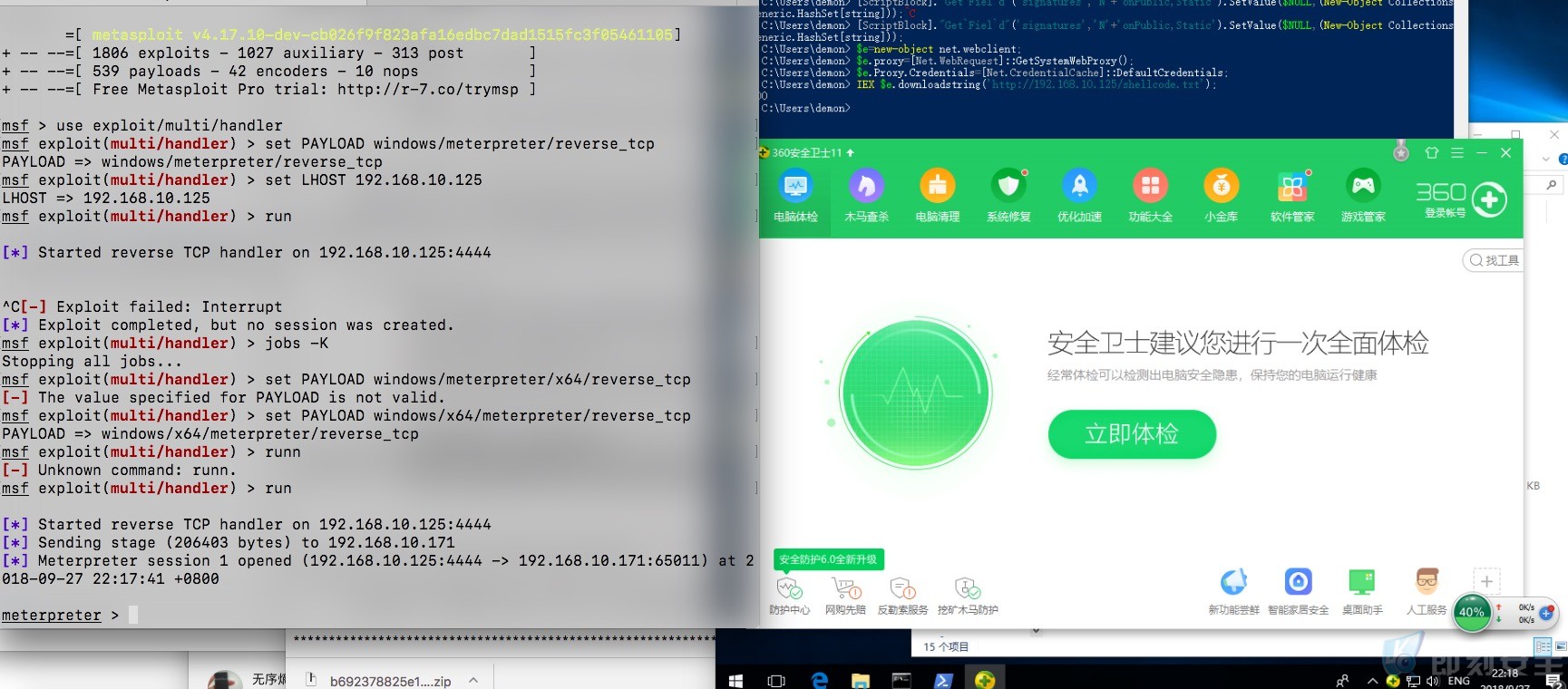Click the meterpreter prompt in terminal
The height and width of the screenshot is (689, 1568).
click(52, 616)
